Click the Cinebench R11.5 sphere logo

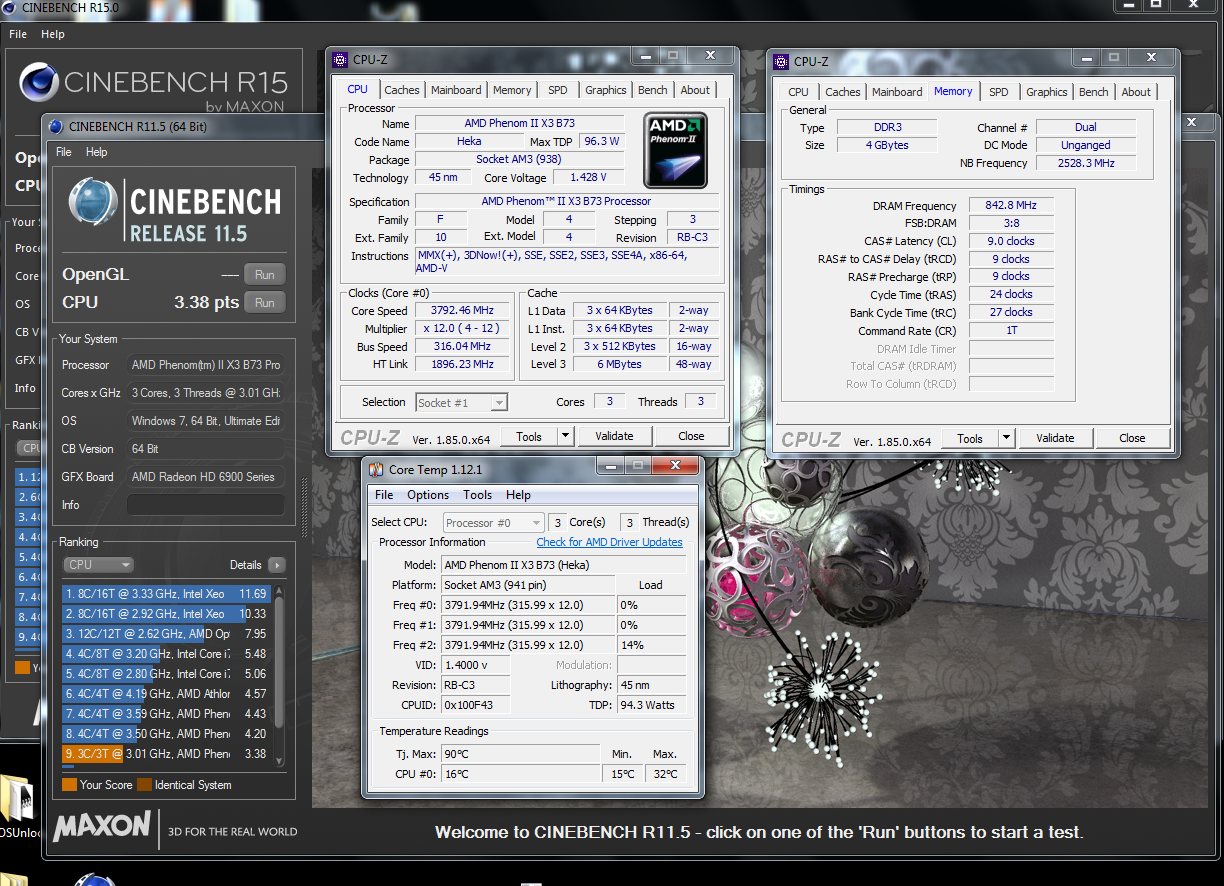coord(93,202)
